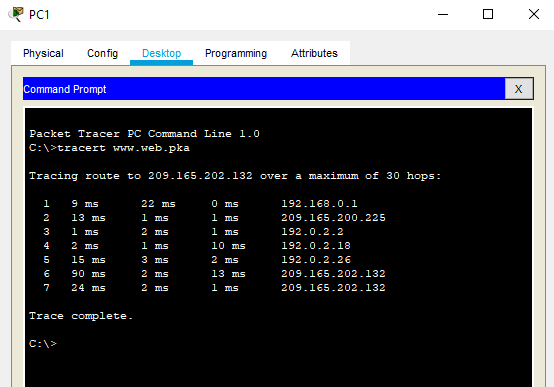The width and height of the screenshot is (554, 387).
Task: Click hop 3 address 192.0.2.2
Action: (x=312, y=232)
